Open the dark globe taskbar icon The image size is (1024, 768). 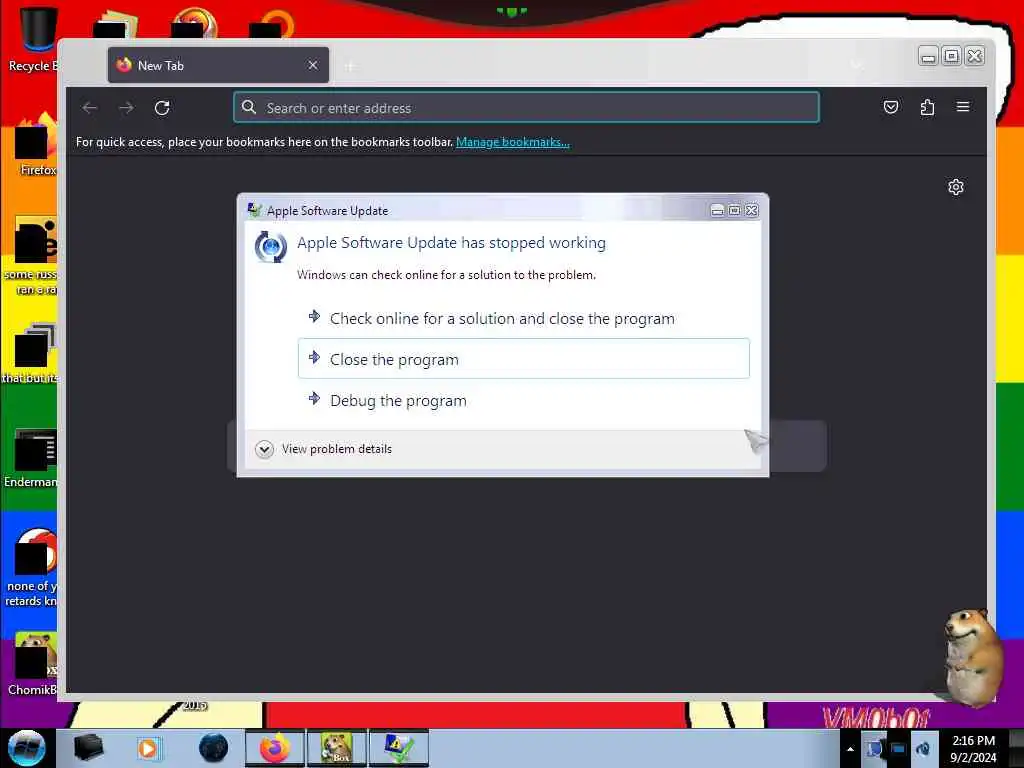pyautogui.click(x=213, y=748)
